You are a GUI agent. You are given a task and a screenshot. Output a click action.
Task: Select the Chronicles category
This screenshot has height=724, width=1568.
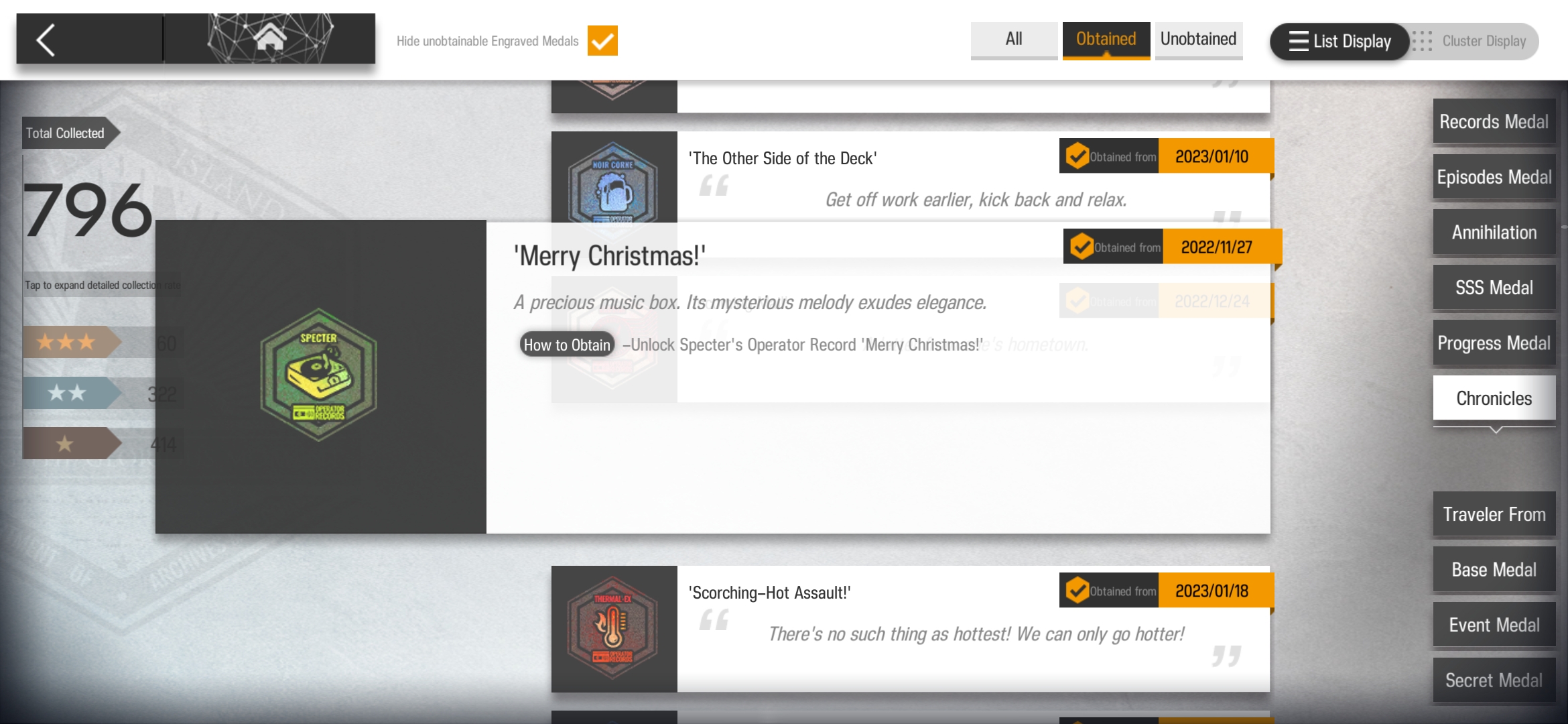coord(1494,398)
